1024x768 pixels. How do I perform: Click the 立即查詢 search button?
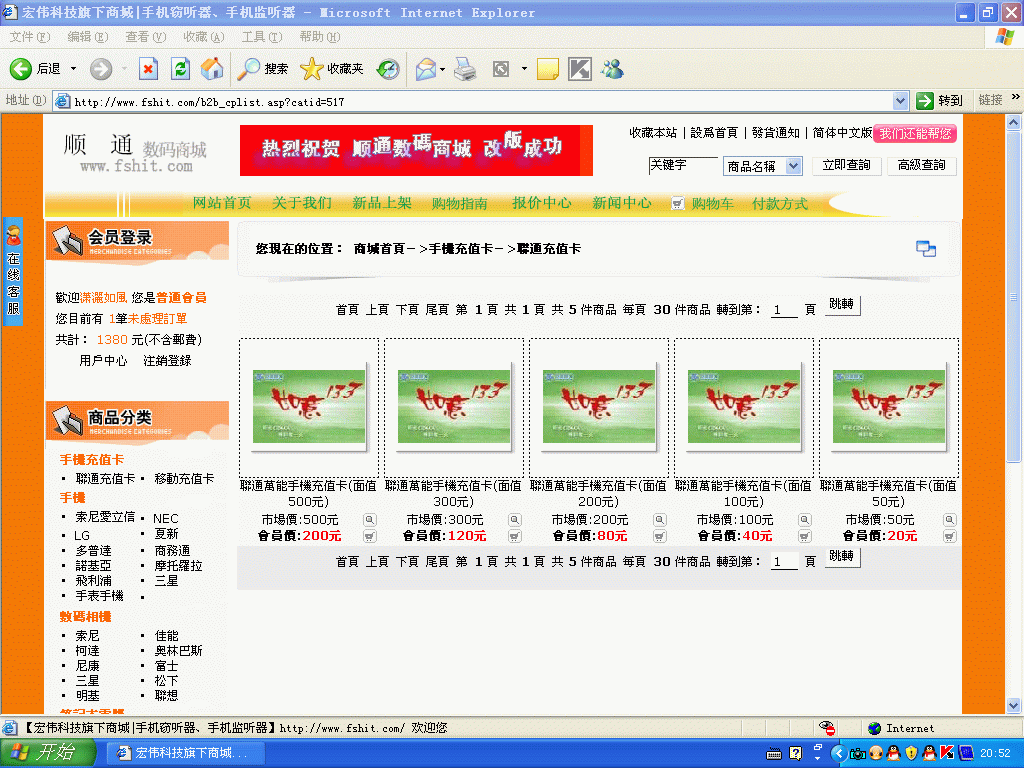pos(846,165)
